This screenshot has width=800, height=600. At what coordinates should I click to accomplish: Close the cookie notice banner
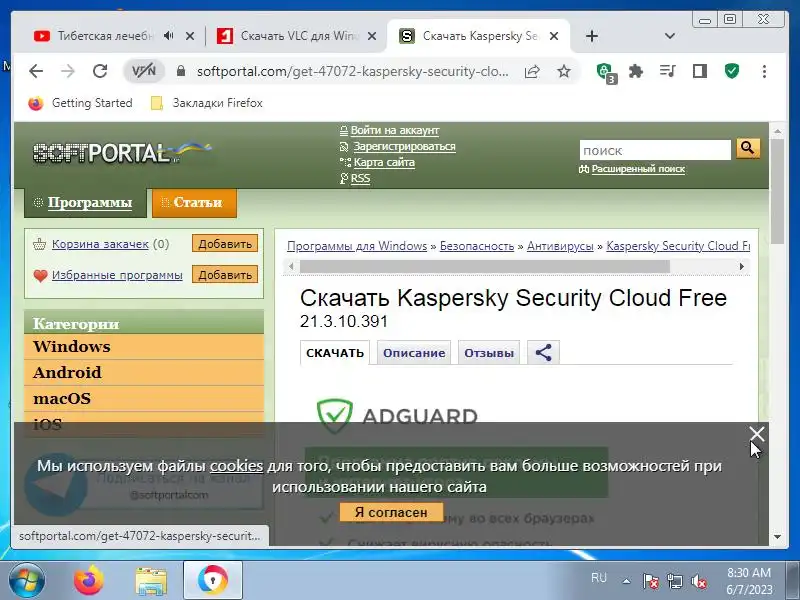point(757,434)
